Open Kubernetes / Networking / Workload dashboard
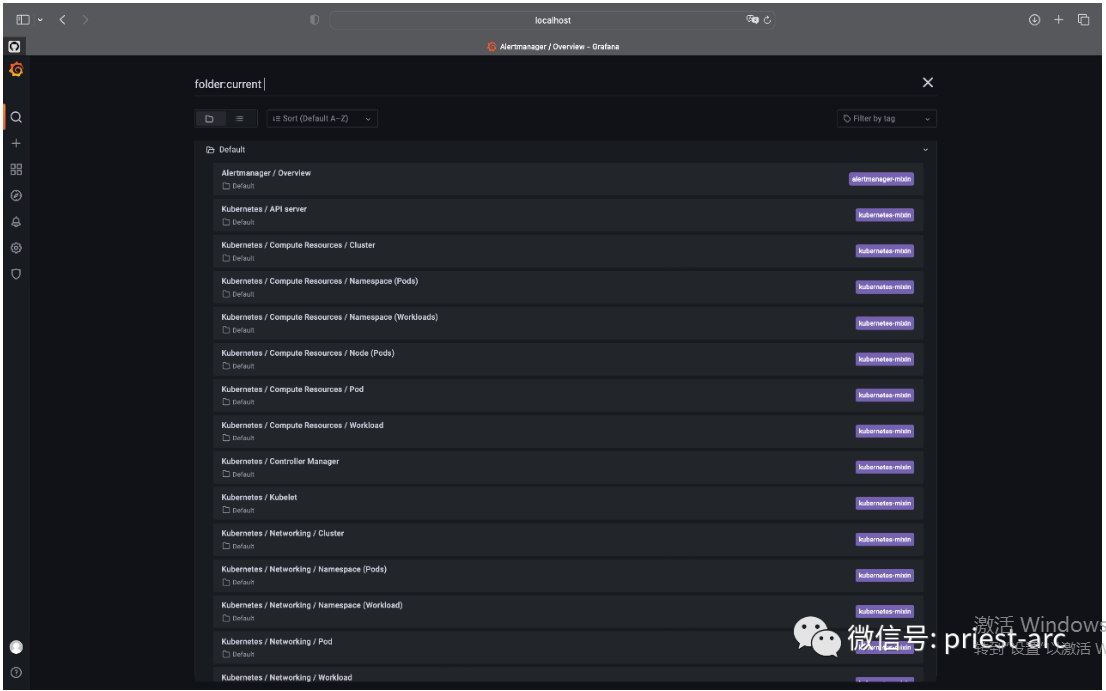Viewport: 1106px width, 691px height. [568, 675]
